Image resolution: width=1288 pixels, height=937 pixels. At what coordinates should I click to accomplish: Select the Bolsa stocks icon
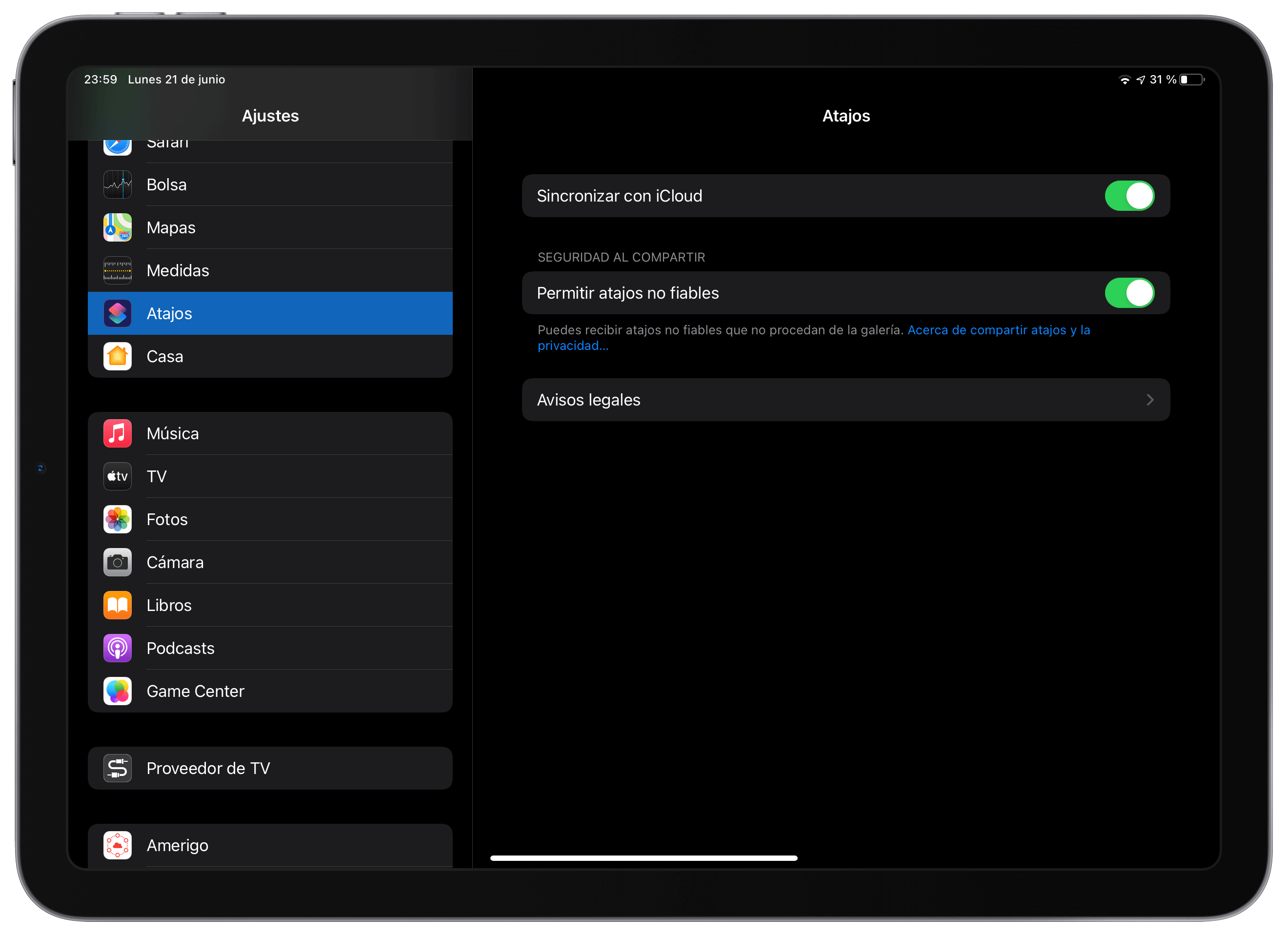pos(117,184)
